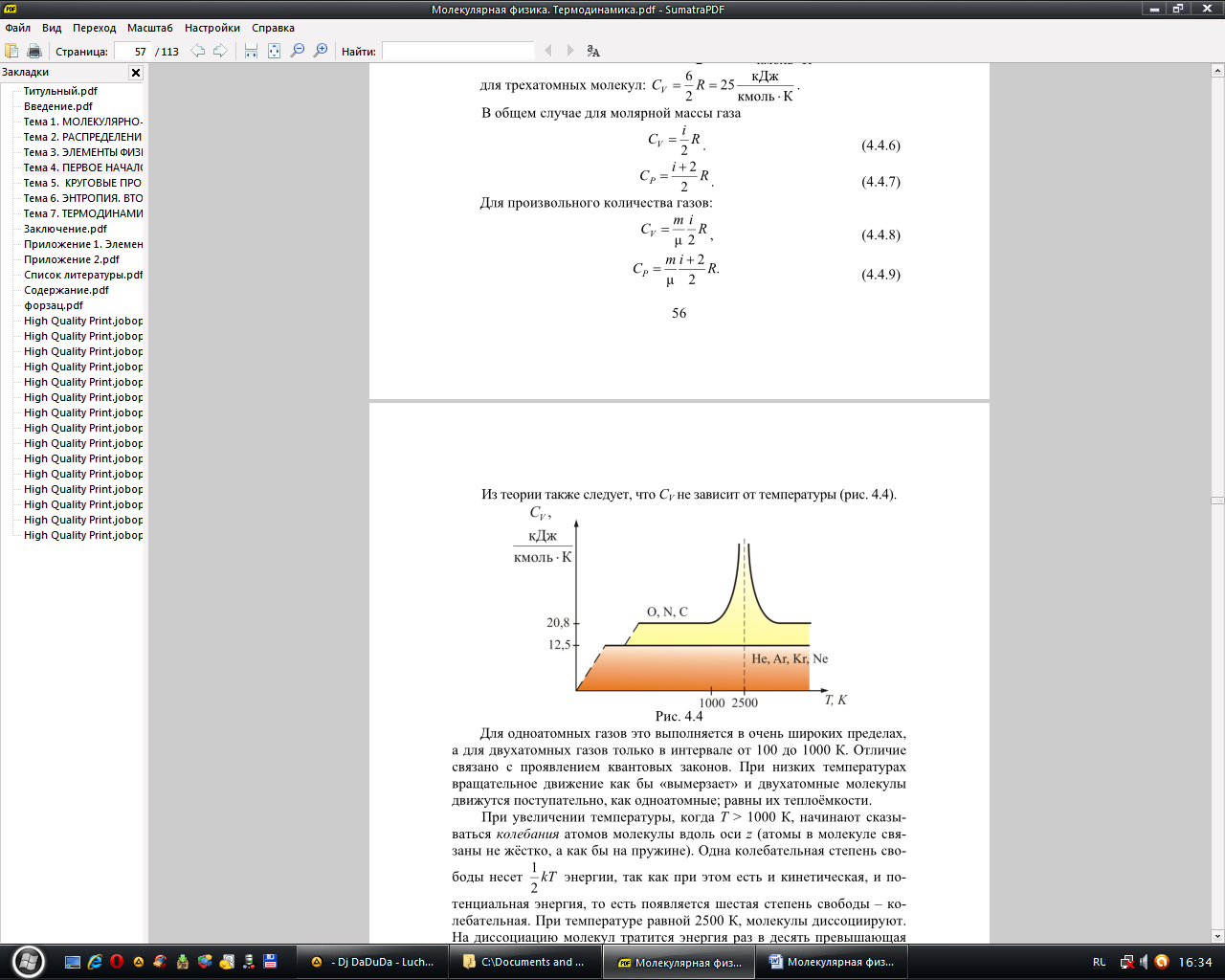Launch Internet Explorer from quick launch

point(95,962)
